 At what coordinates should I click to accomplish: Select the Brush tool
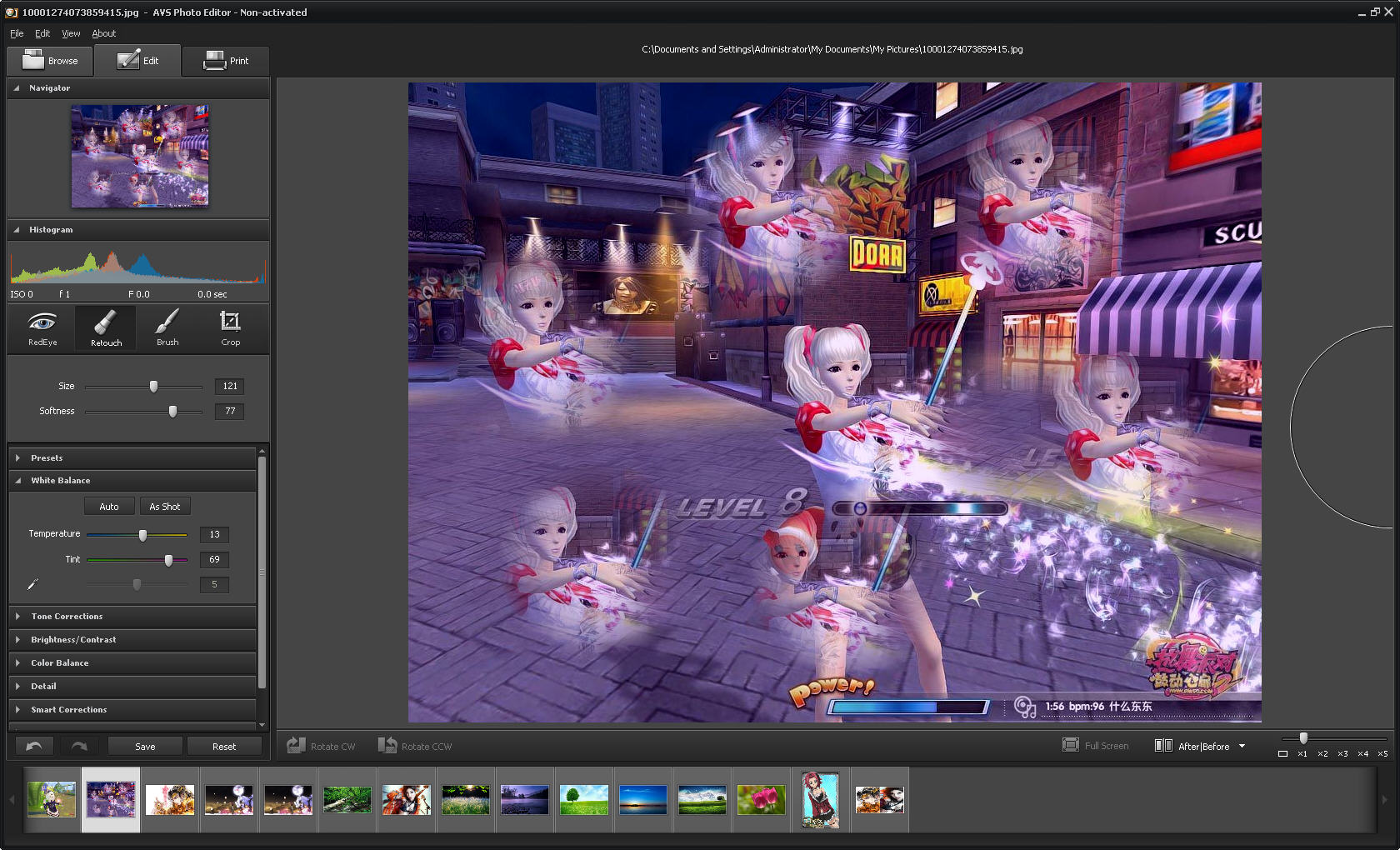167,328
